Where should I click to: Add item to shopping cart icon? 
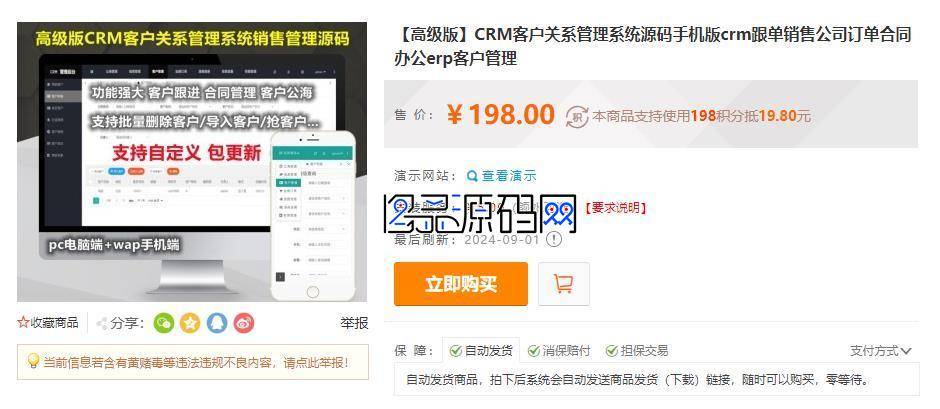(x=564, y=284)
